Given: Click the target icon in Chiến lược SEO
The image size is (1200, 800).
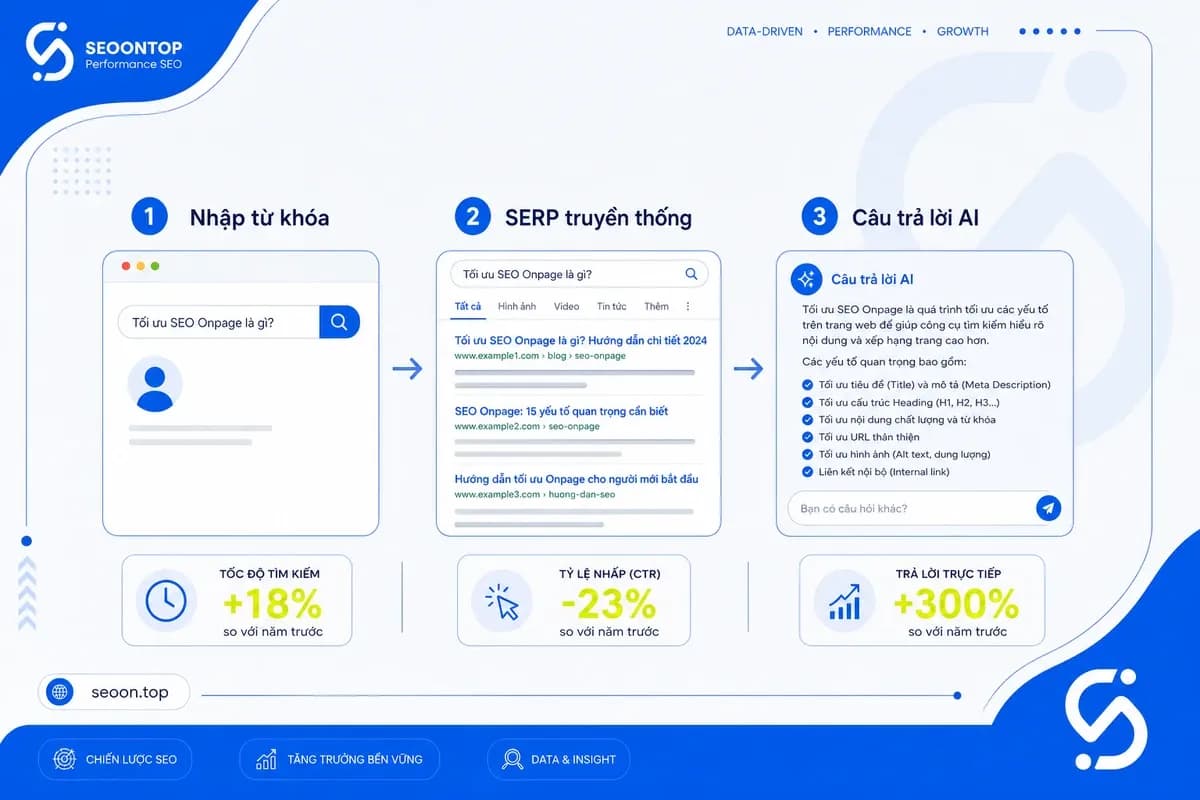Looking at the screenshot, I should tap(64, 759).
